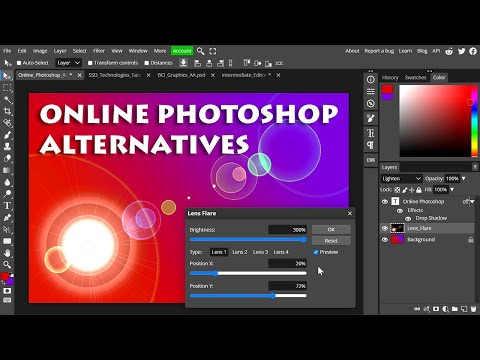This screenshot has width=480, height=360.
Task: Select the Crop tool
Action: 7,111
